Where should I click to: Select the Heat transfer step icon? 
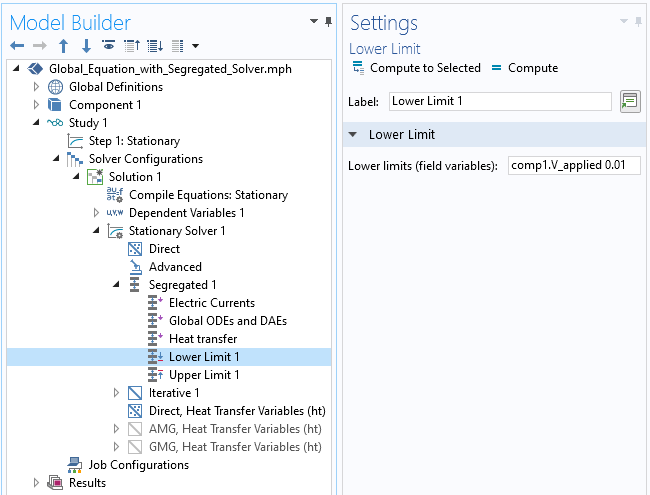[155, 339]
